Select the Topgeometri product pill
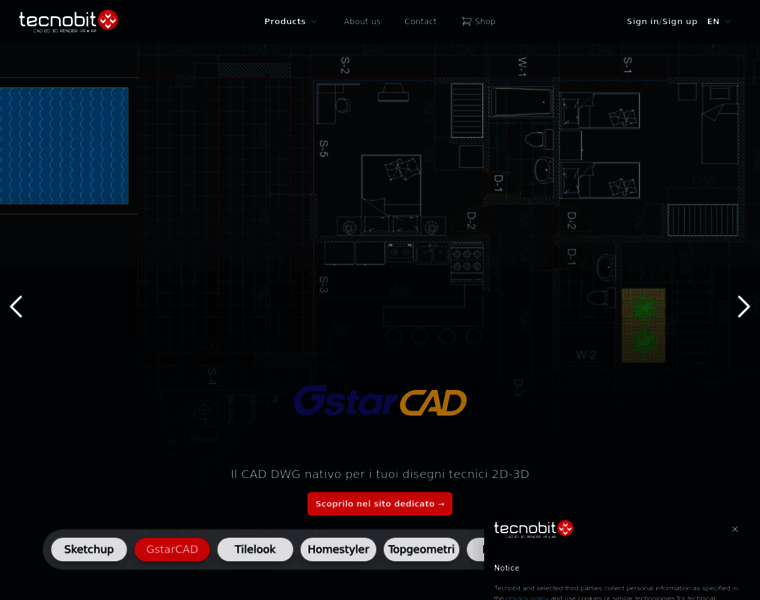760x600 pixels. point(421,549)
